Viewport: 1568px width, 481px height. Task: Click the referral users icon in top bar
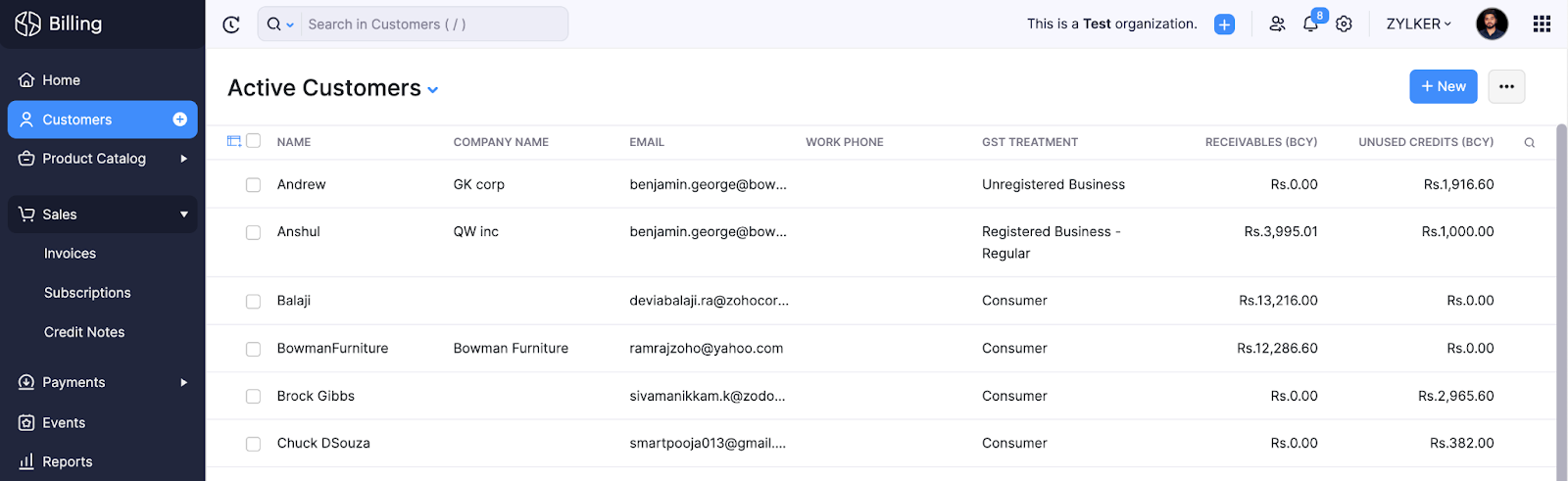tap(1277, 24)
